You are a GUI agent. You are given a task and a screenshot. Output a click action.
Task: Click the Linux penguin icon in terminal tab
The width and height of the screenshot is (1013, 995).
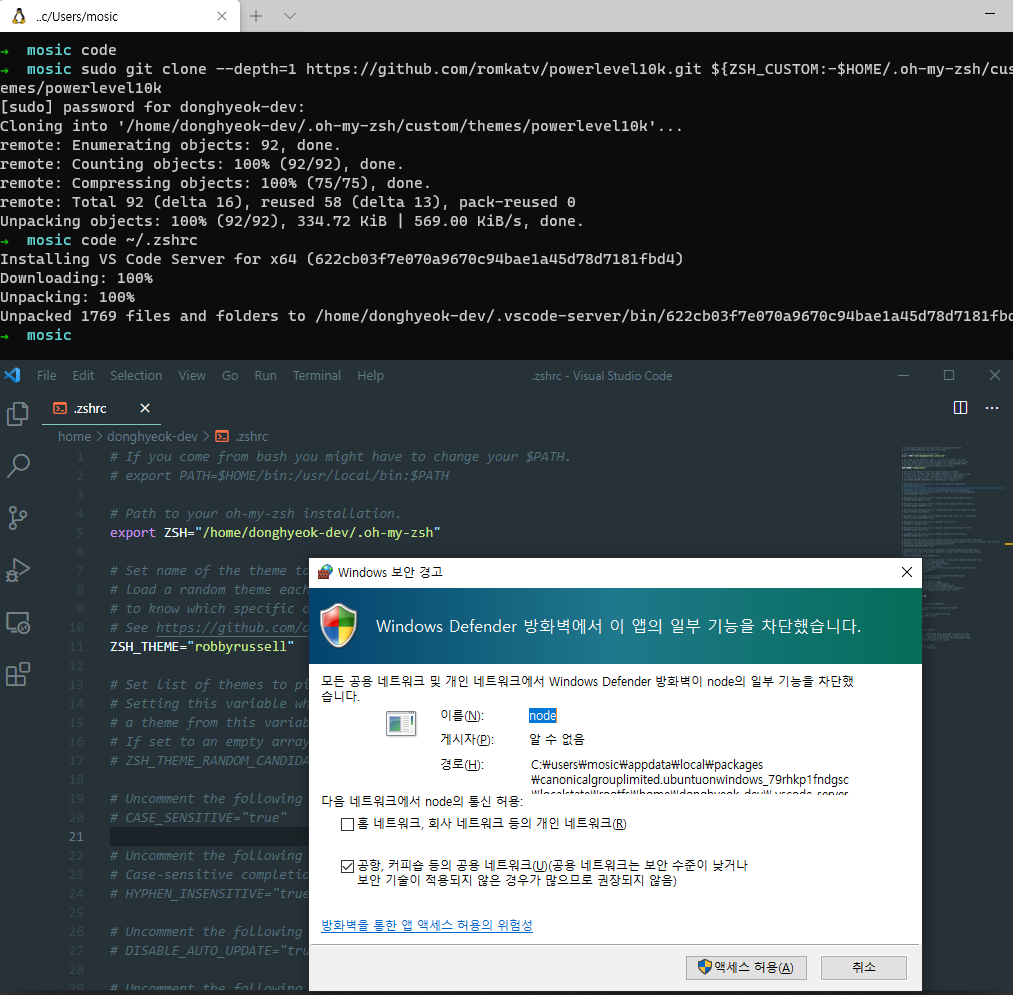pos(19,16)
